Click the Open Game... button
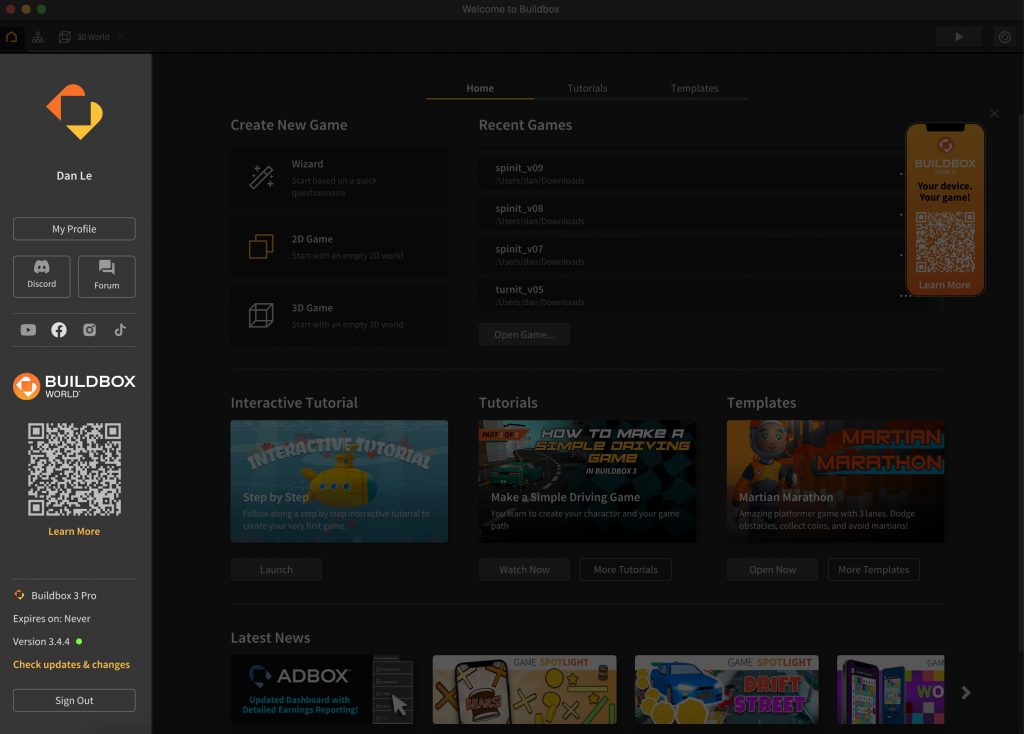The height and width of the screenshot is (734, 1024). tap(524, 335)
